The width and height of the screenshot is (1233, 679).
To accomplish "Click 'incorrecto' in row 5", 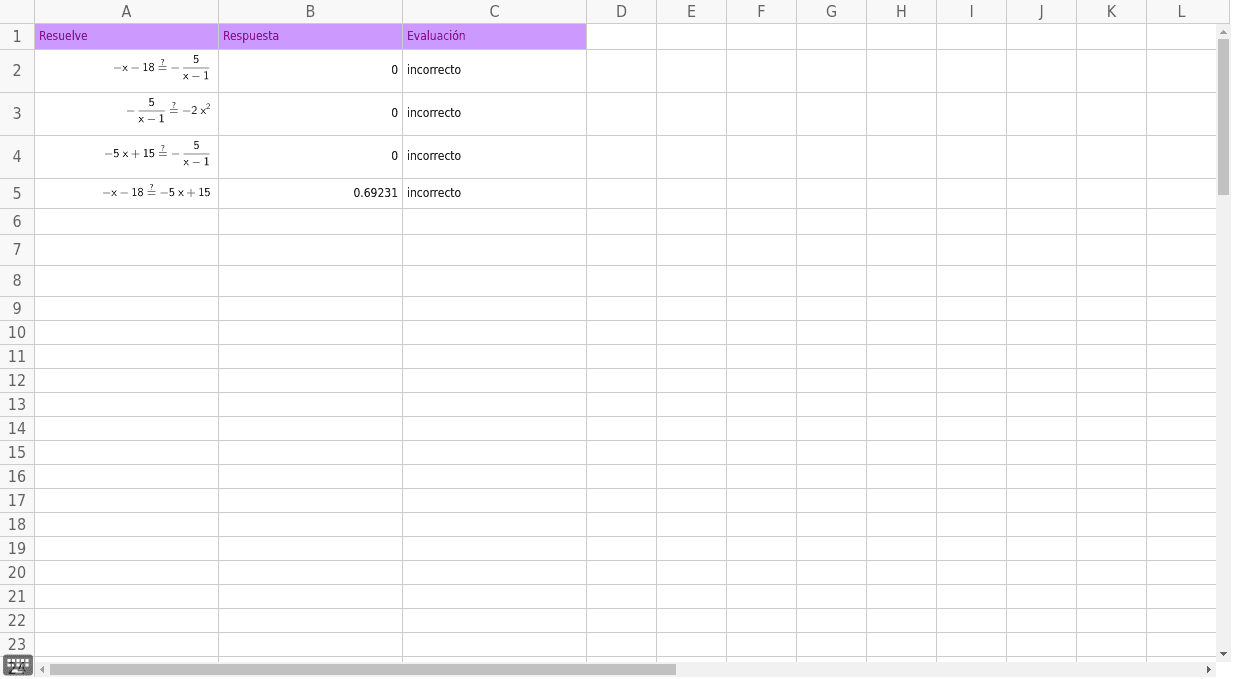I will pos(434,193).
